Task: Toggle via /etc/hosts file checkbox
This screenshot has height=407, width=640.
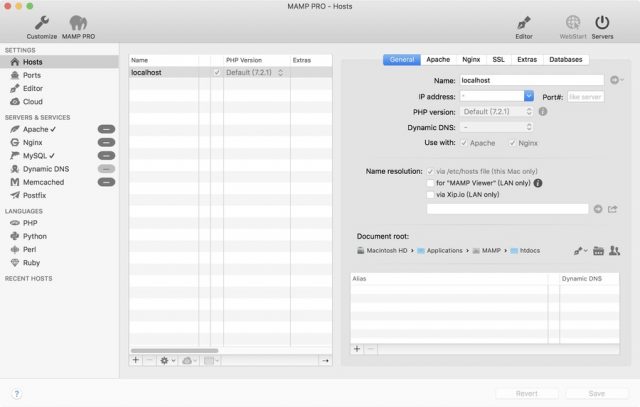Action: point(430,171)
